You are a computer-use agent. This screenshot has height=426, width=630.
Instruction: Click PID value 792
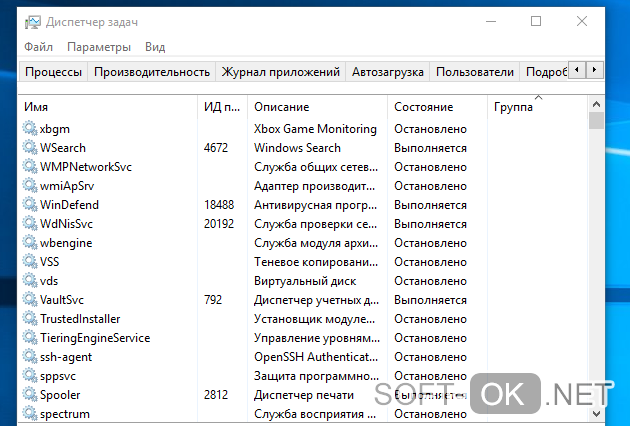pyautogui.click(x=213, y=300)
